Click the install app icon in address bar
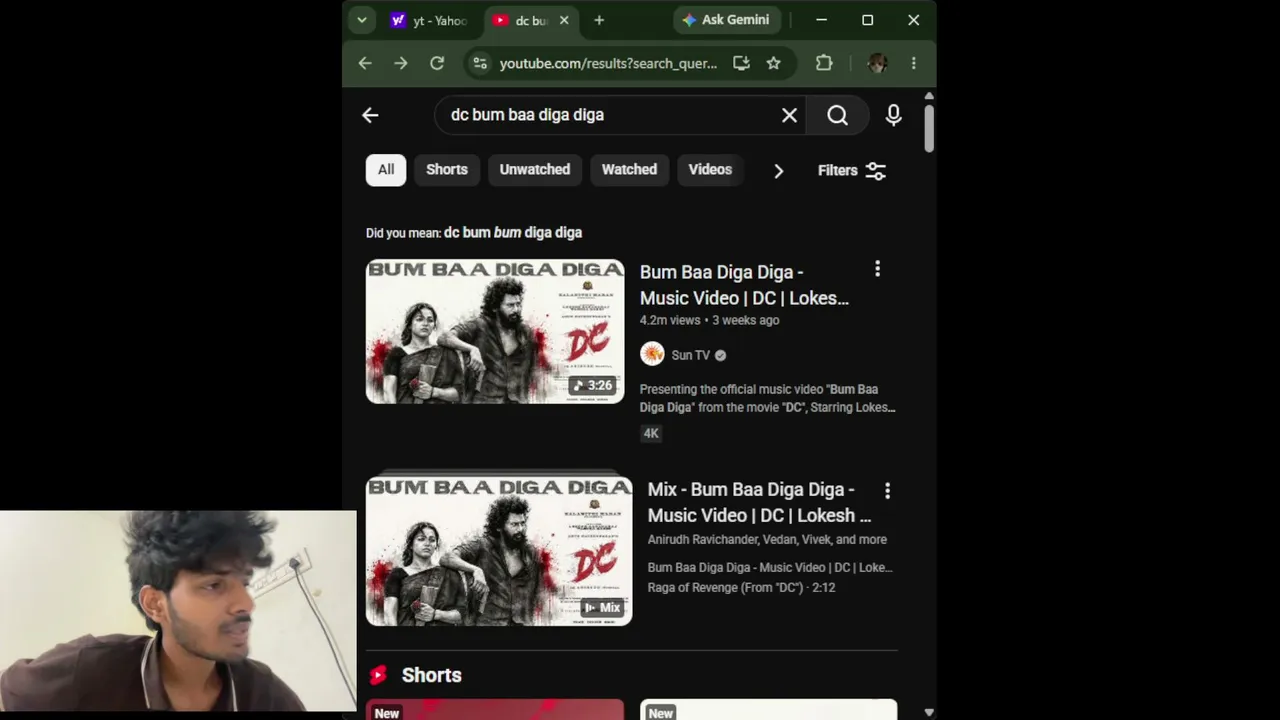Image resolution: width=1280 pixels, height=720 pixels. point(741,63)
